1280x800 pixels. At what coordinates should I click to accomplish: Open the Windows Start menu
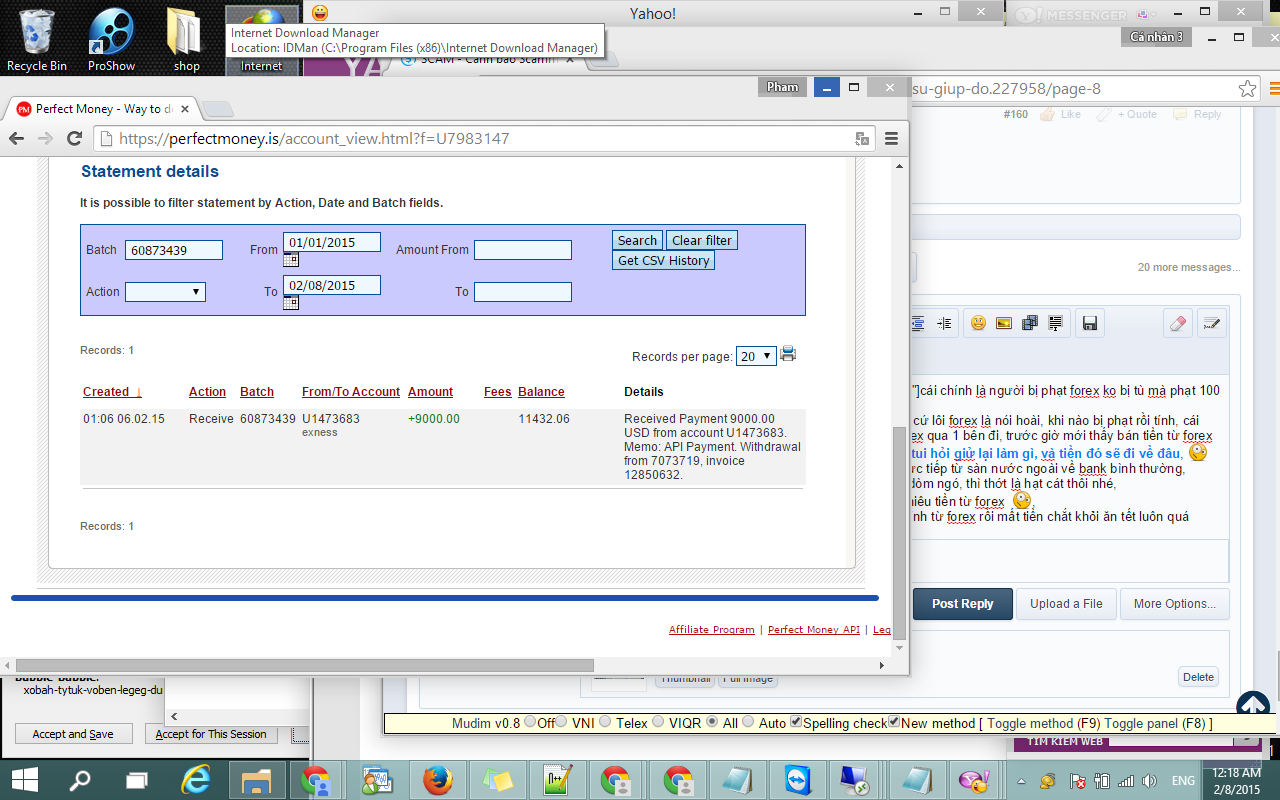24,779
